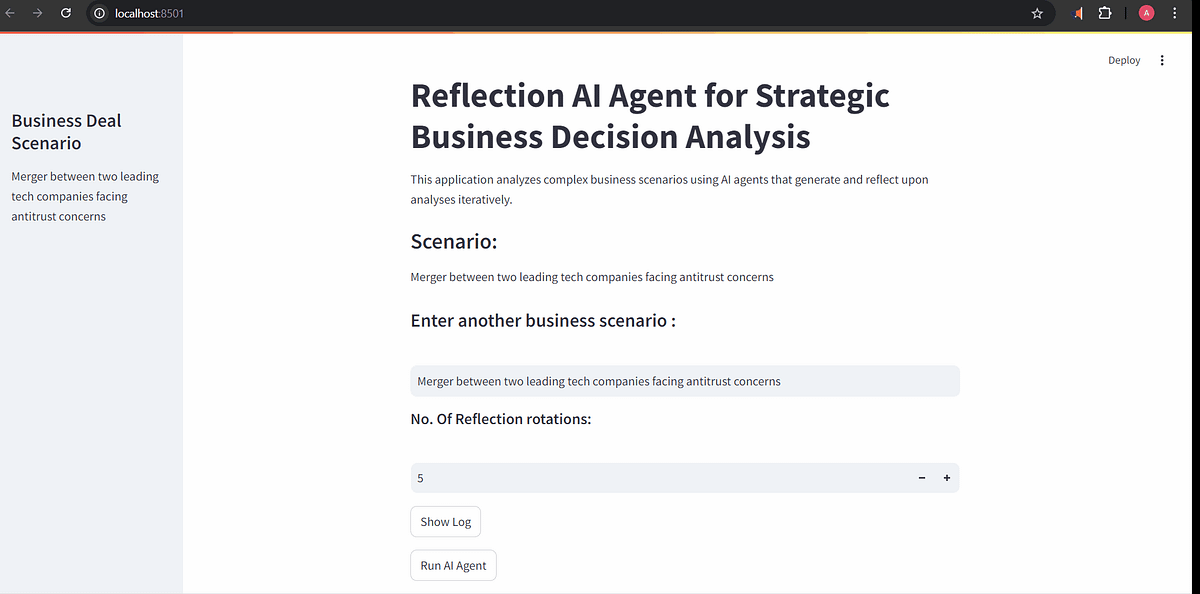
Task: Click the browser back navigation arrow
Action: [11, 13]
